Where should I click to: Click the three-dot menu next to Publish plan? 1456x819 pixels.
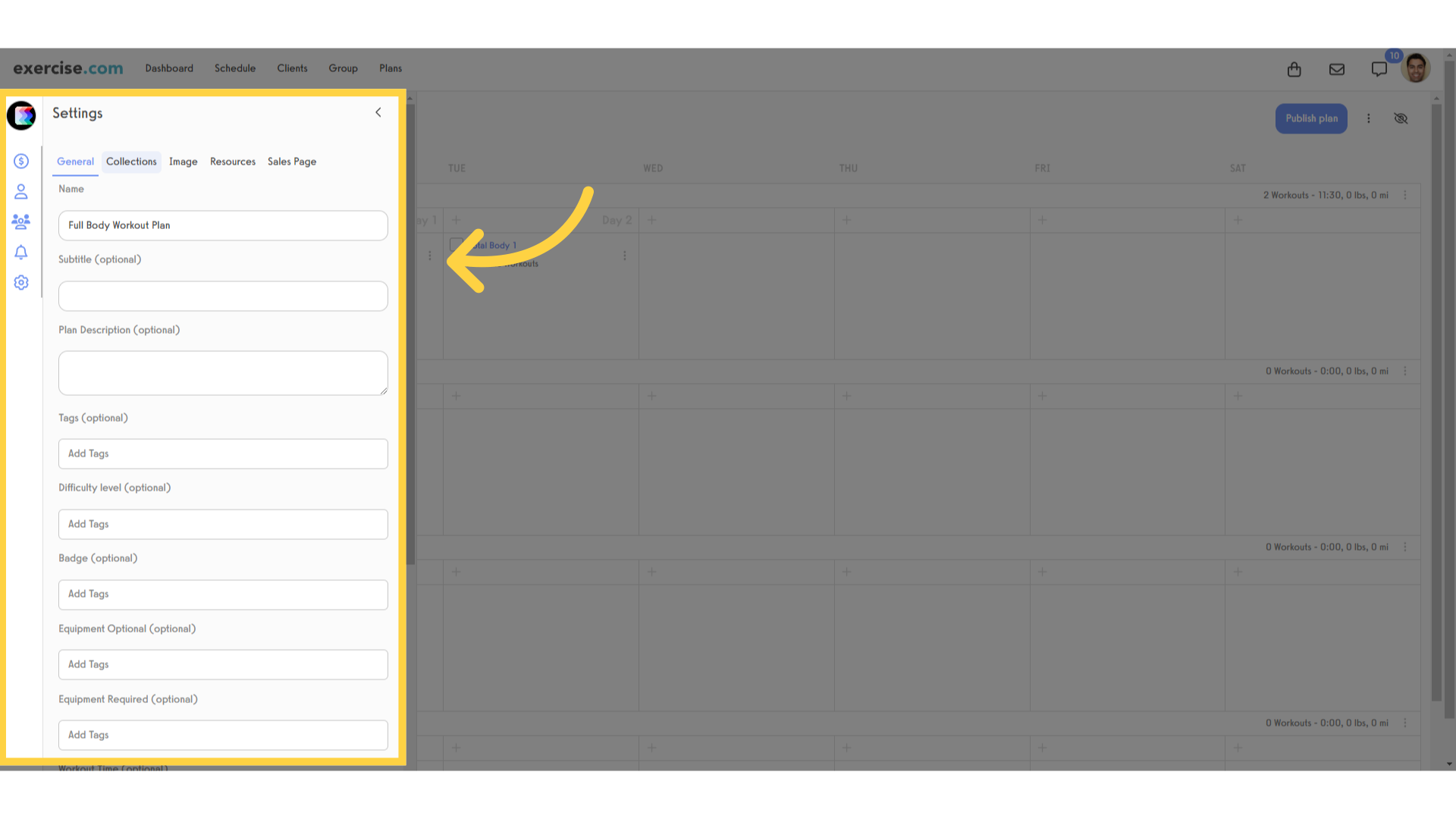point(1369,118)
